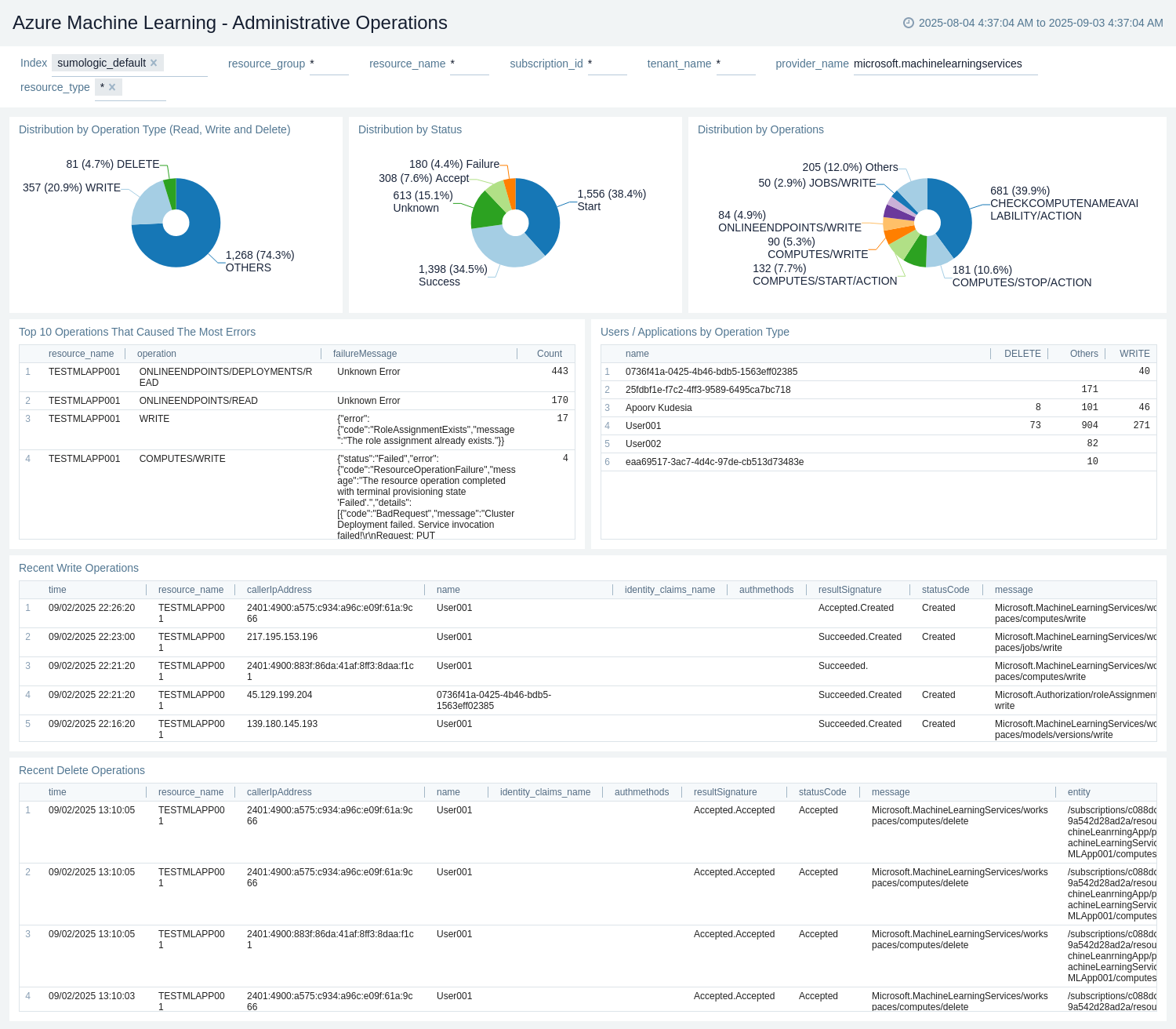
Task: Edit the tenant_name filter field
Action: pyautogui.click(x=736, y=64)
